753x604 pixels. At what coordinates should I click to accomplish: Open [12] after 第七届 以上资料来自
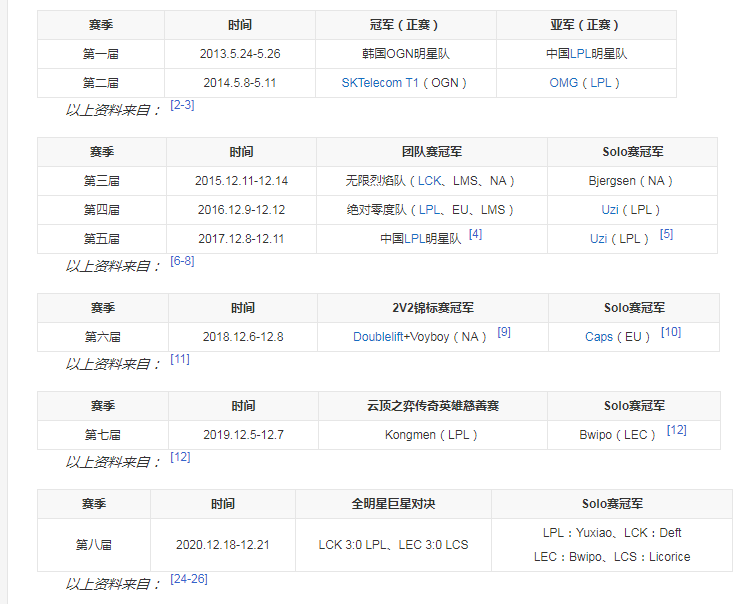180,457
